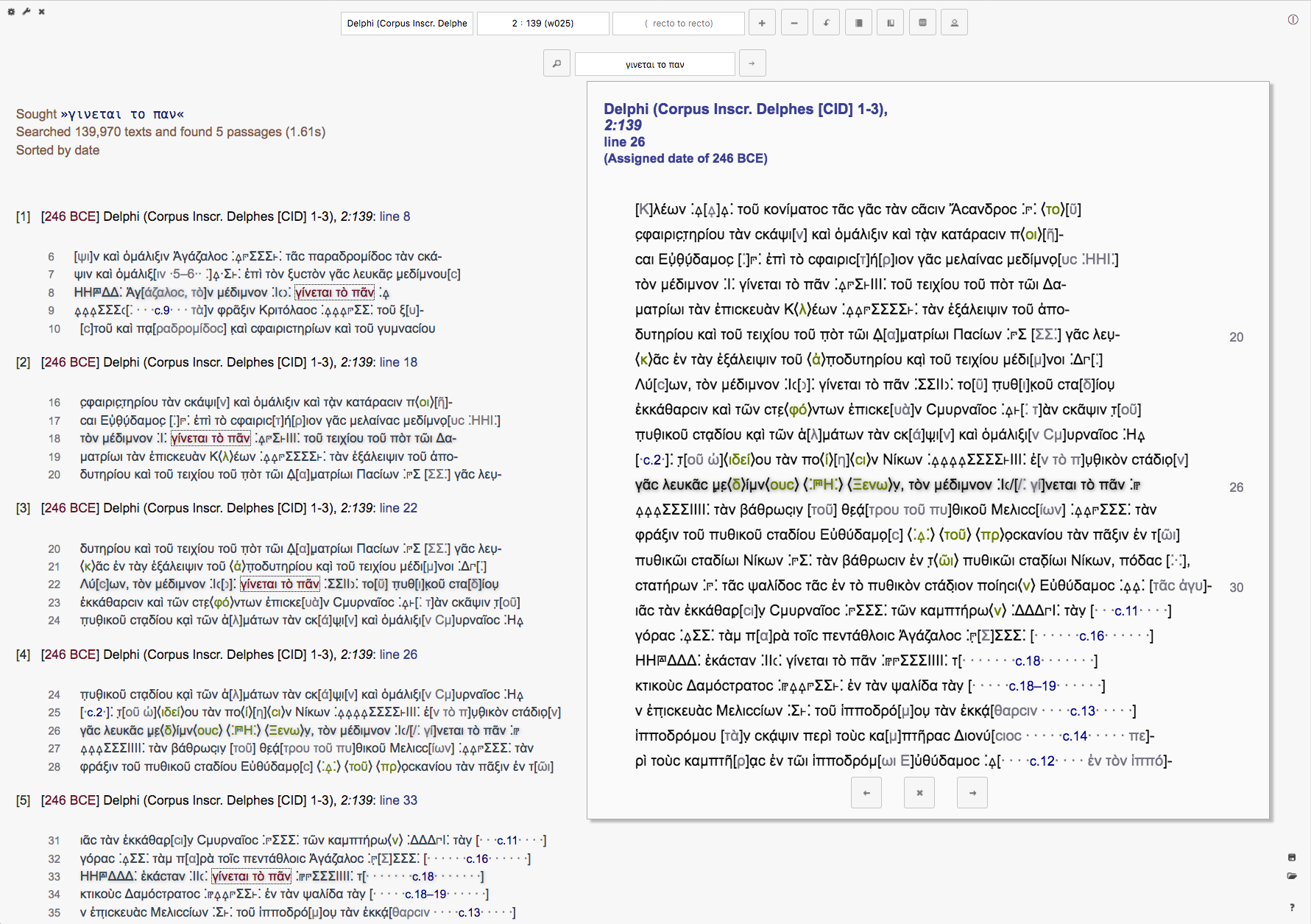1311x924 pixels.
Task: Go to next passage with right arrow button
Action: (x=972, y=793)
